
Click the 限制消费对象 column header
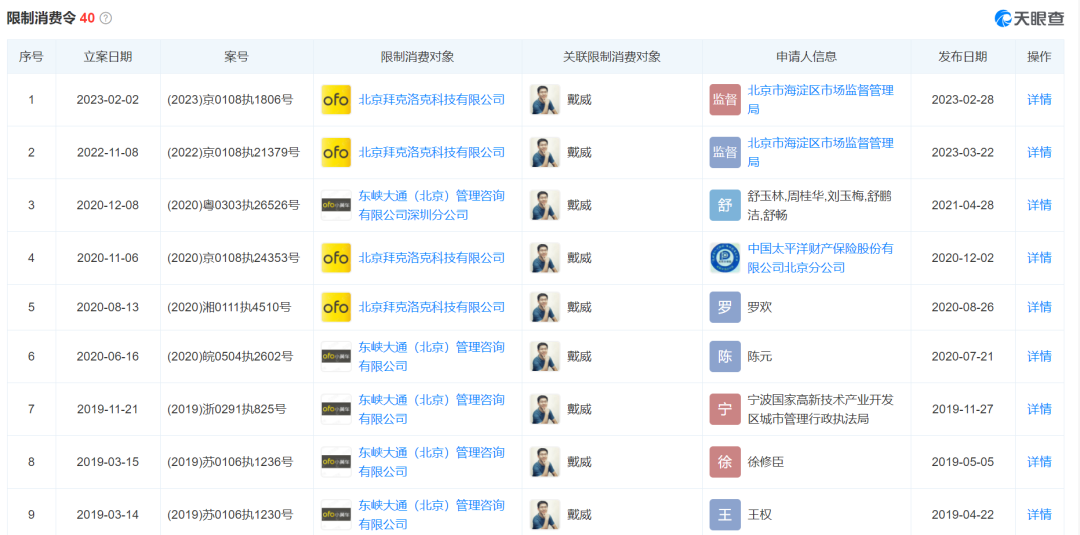[417, 57]
